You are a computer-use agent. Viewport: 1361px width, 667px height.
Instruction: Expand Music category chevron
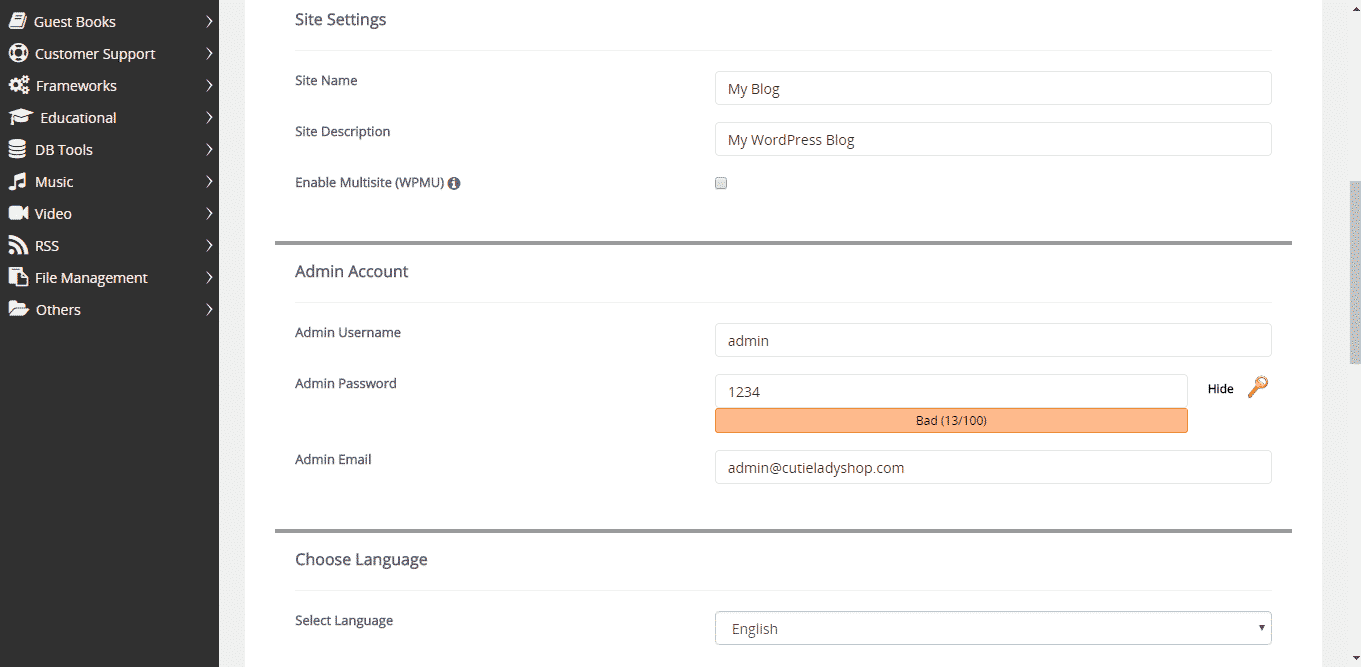point(209,181)
